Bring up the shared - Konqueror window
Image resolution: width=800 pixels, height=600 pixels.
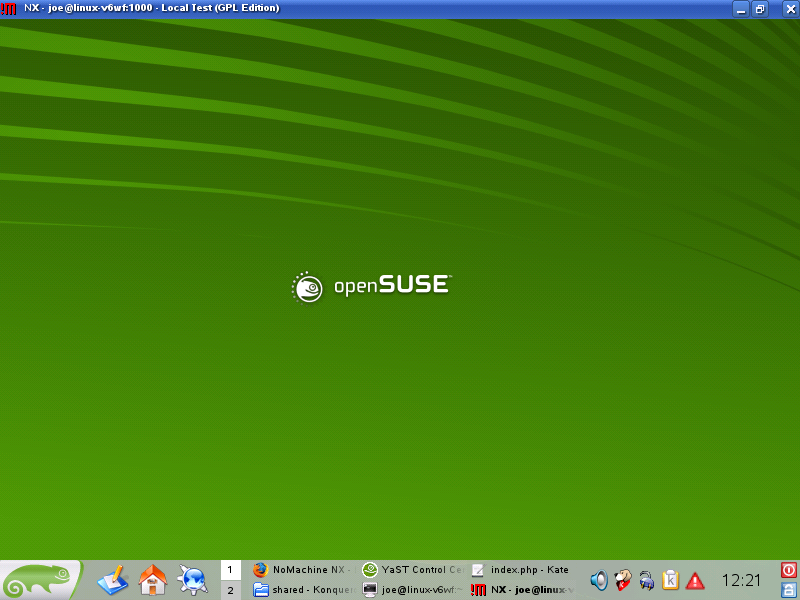[304, 590]
